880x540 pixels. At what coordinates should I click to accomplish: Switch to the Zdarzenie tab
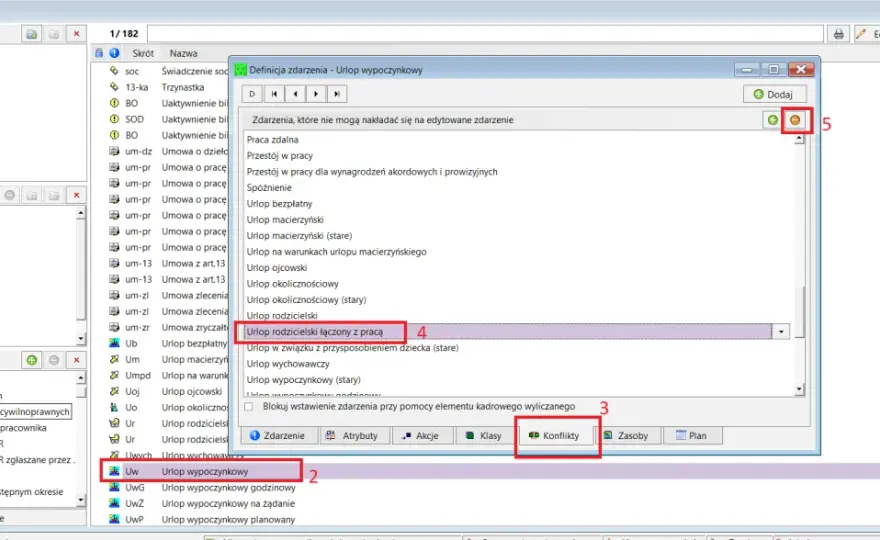[278, 436]
